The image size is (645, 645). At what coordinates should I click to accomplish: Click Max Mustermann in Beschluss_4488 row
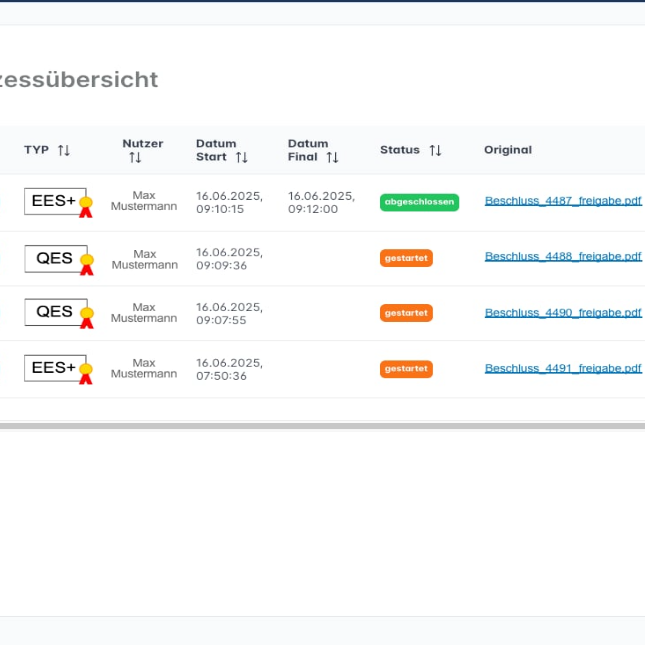point(145,260)
